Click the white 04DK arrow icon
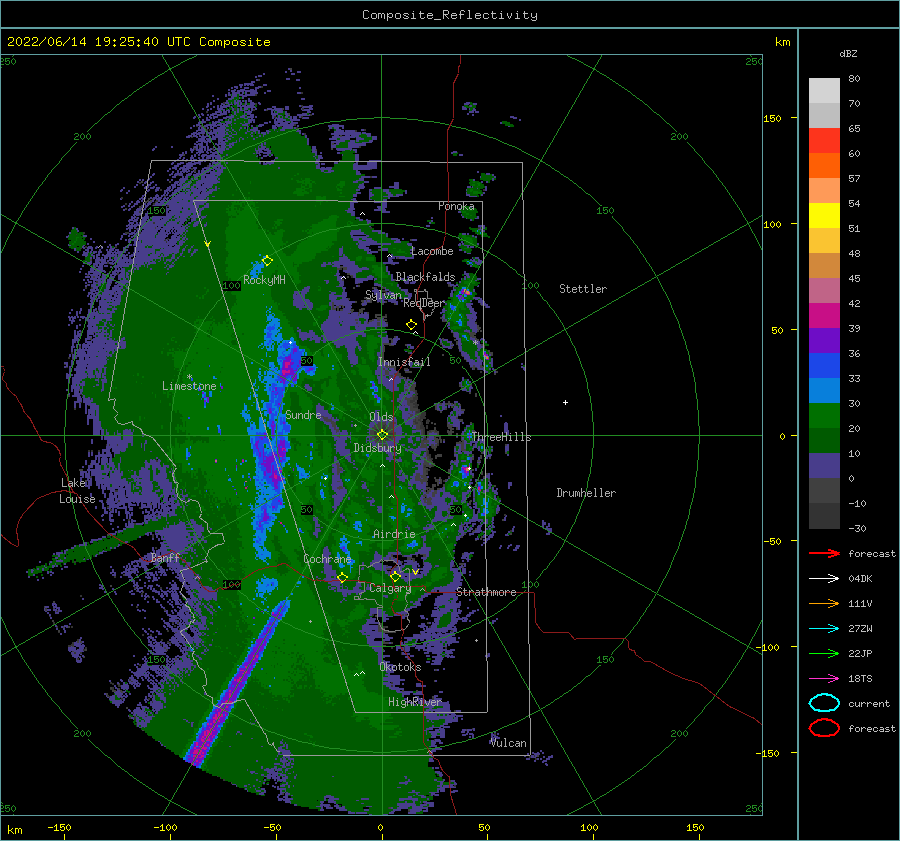900x841 pixels. pos(824,579)
